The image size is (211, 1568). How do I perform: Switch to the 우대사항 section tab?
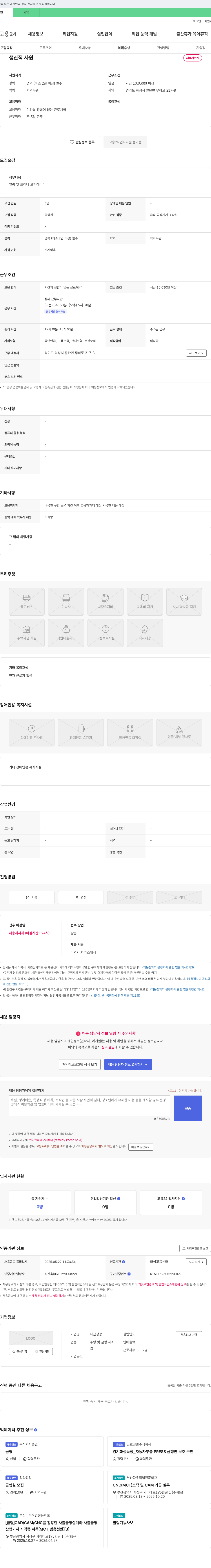pos(85,48)
